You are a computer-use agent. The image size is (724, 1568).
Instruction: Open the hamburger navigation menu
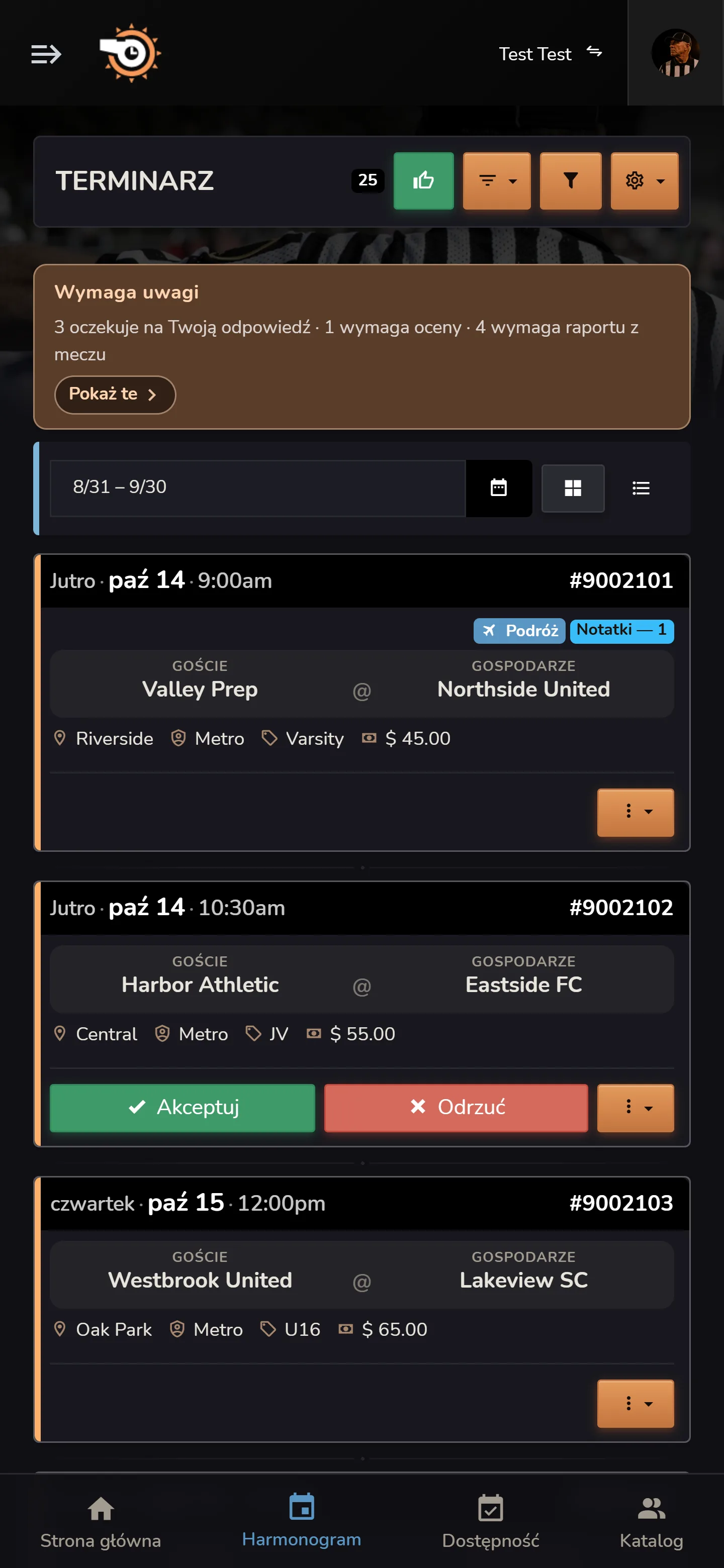46,54
